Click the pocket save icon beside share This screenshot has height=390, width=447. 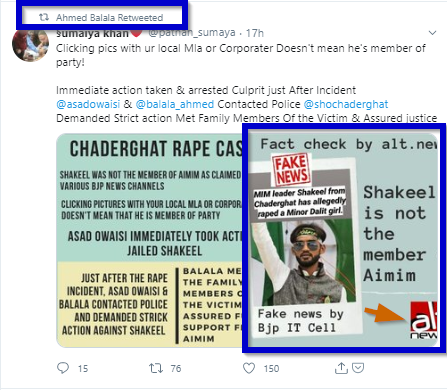(358, 368)
